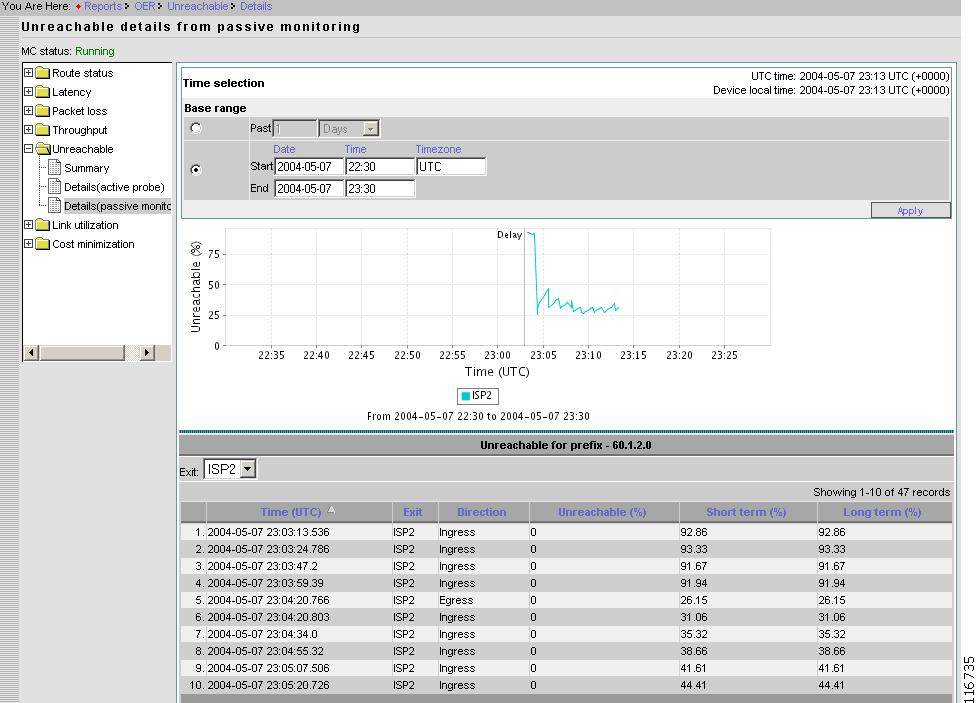Click the Throughput folder icon
The height and width of the screenshot is (703, 977).
(x=43, y=130)
